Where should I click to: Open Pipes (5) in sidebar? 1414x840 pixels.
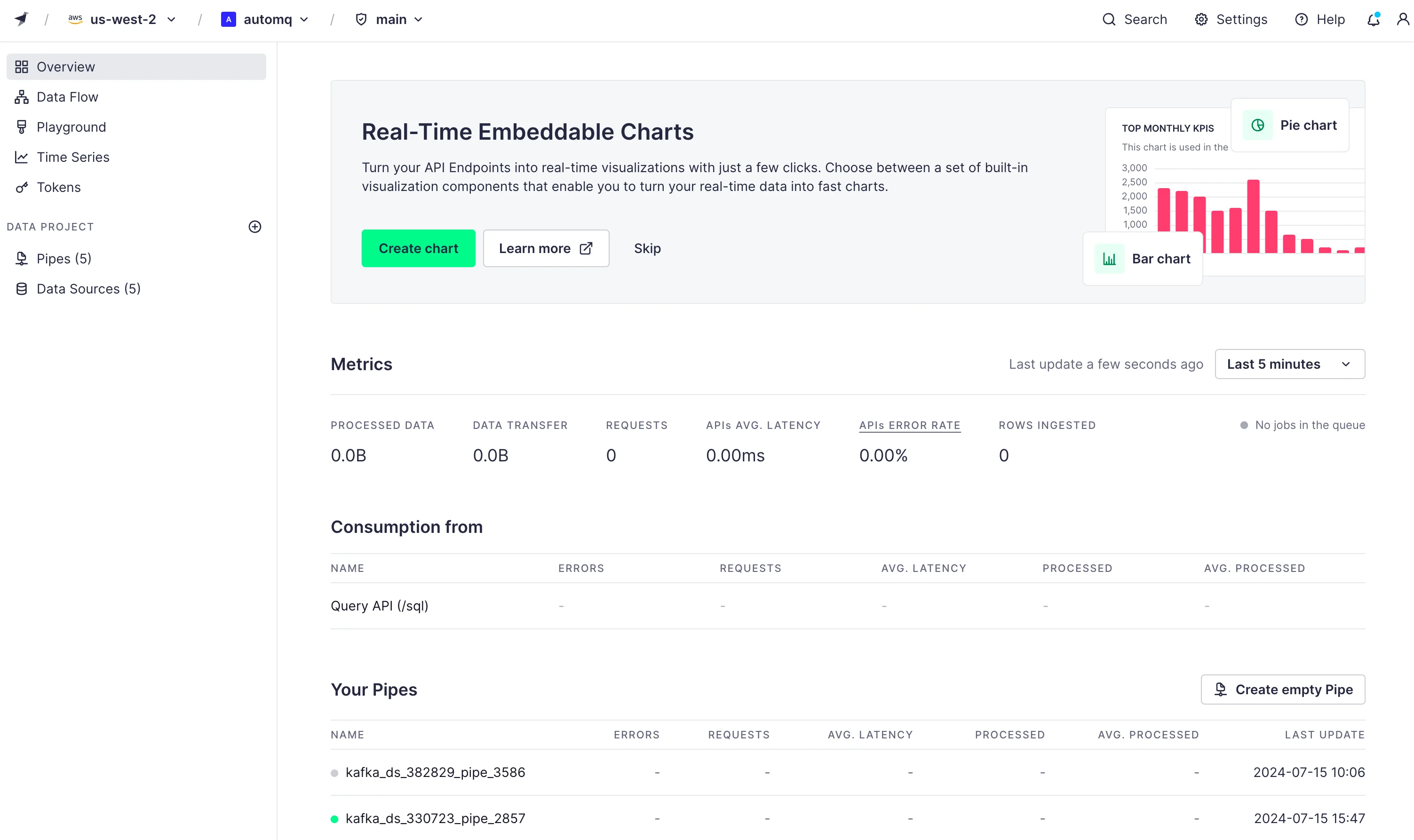[64, 258]
